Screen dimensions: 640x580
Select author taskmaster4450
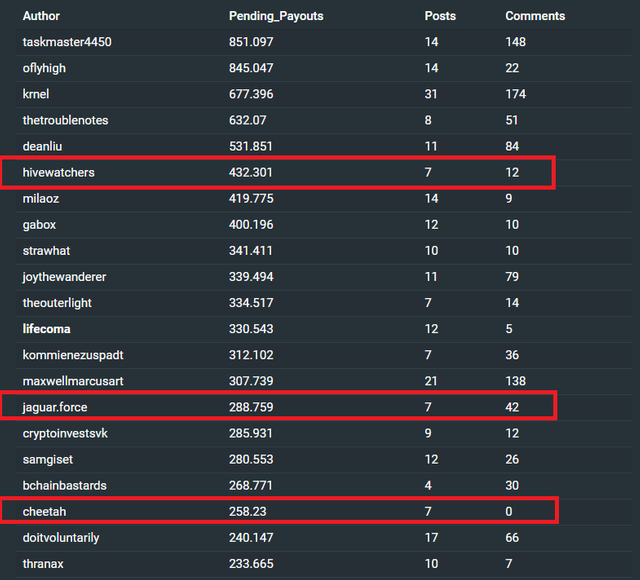click(x=67, y=42)
